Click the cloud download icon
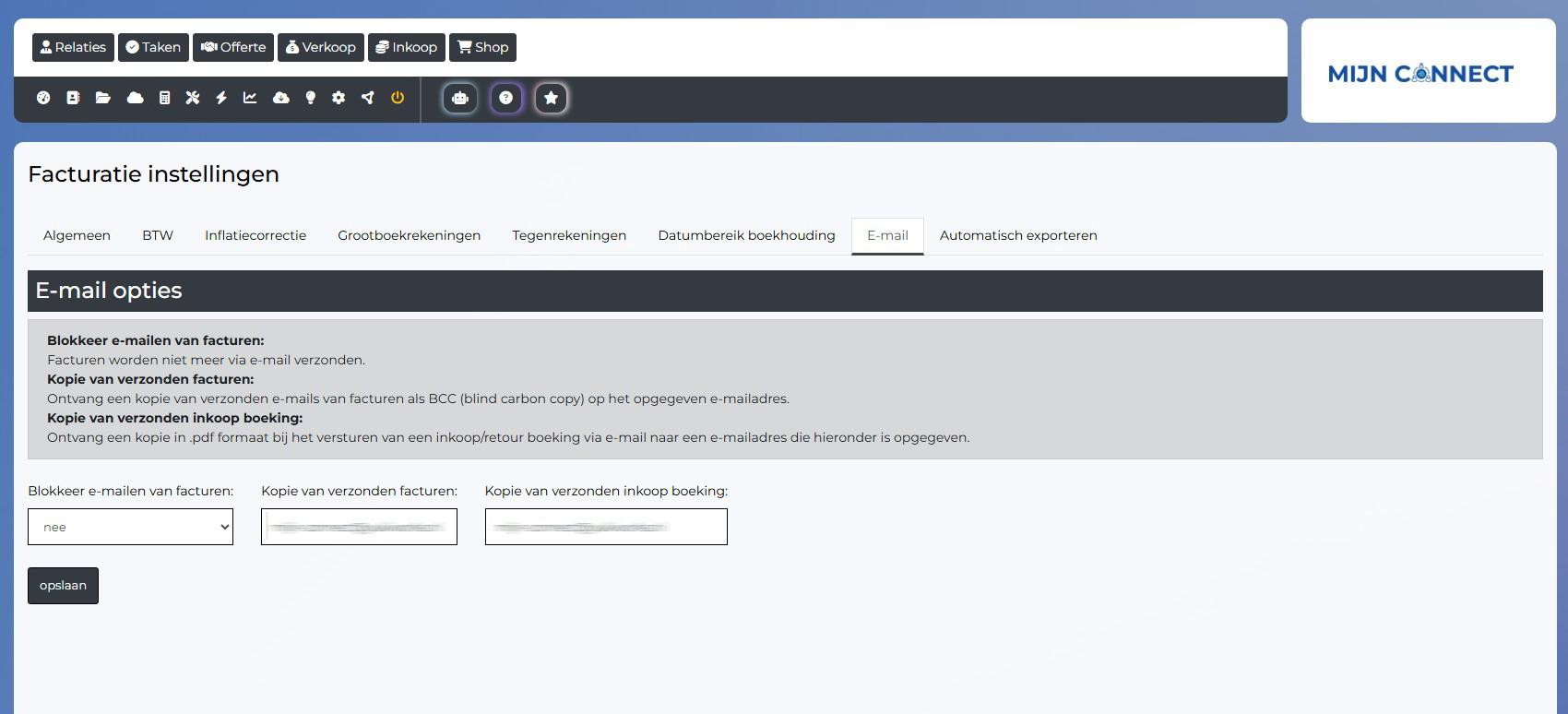The image size is (1568, 714). pyautogui.click(x=281, y=98)
